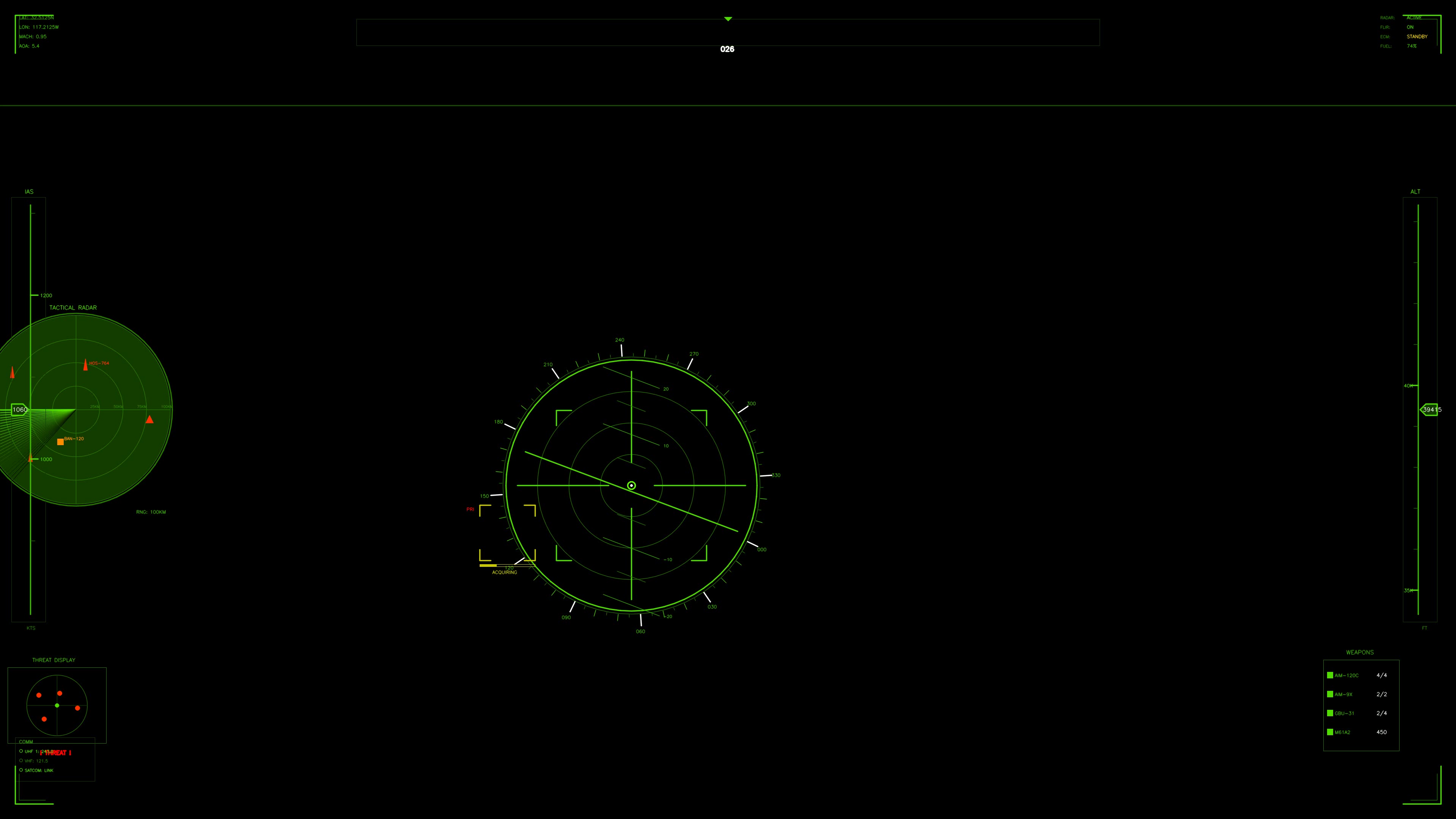Select the M61A2 gun icon
This screenshot has width=1456, height=819.
pyautogui.click(x=1331, y=732)
